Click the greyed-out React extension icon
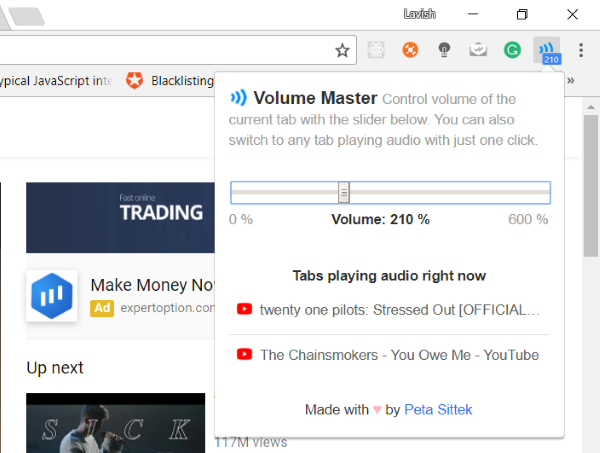This screenshot has height=453, width=600. [x=376, y=50]
